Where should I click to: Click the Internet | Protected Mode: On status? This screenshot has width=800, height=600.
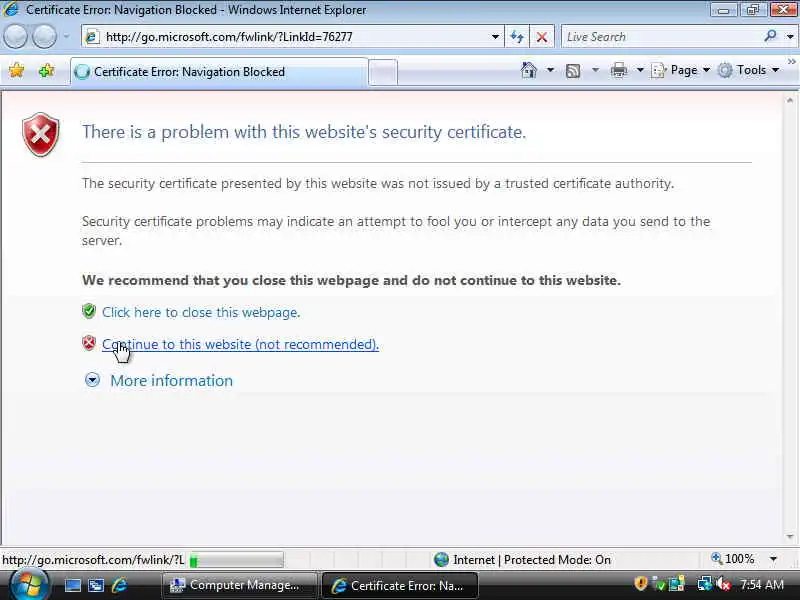[x=522, y=560]
